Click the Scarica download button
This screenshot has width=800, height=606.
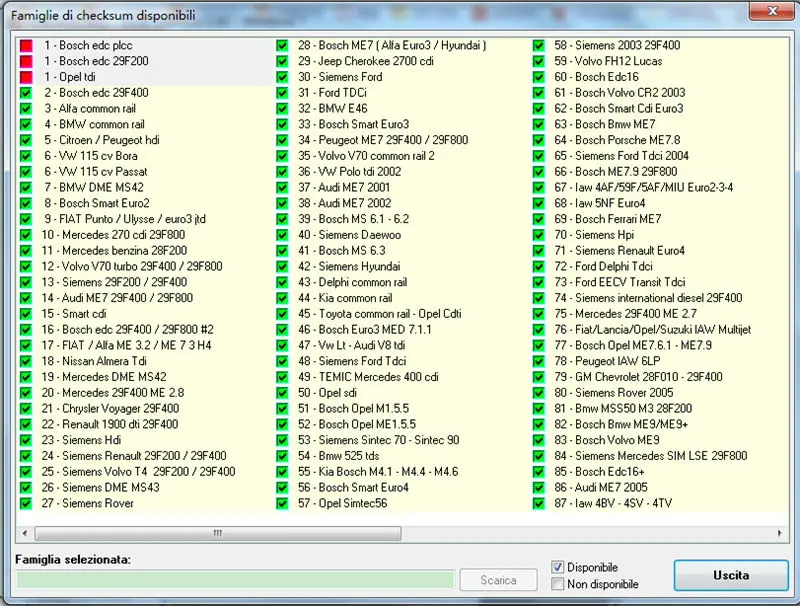coord(498,580)
